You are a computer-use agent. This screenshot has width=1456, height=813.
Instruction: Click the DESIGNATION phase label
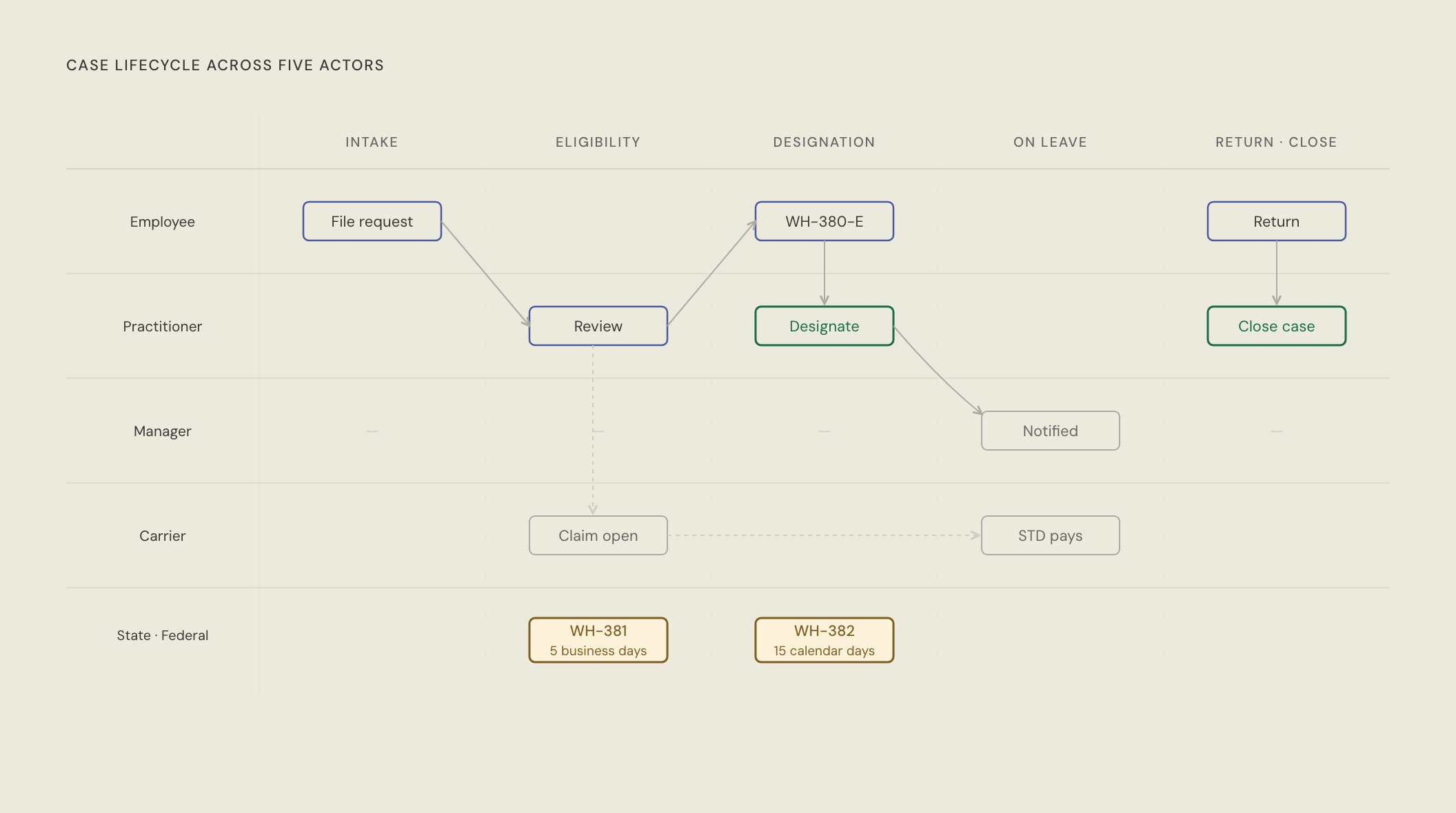point(824,142)
